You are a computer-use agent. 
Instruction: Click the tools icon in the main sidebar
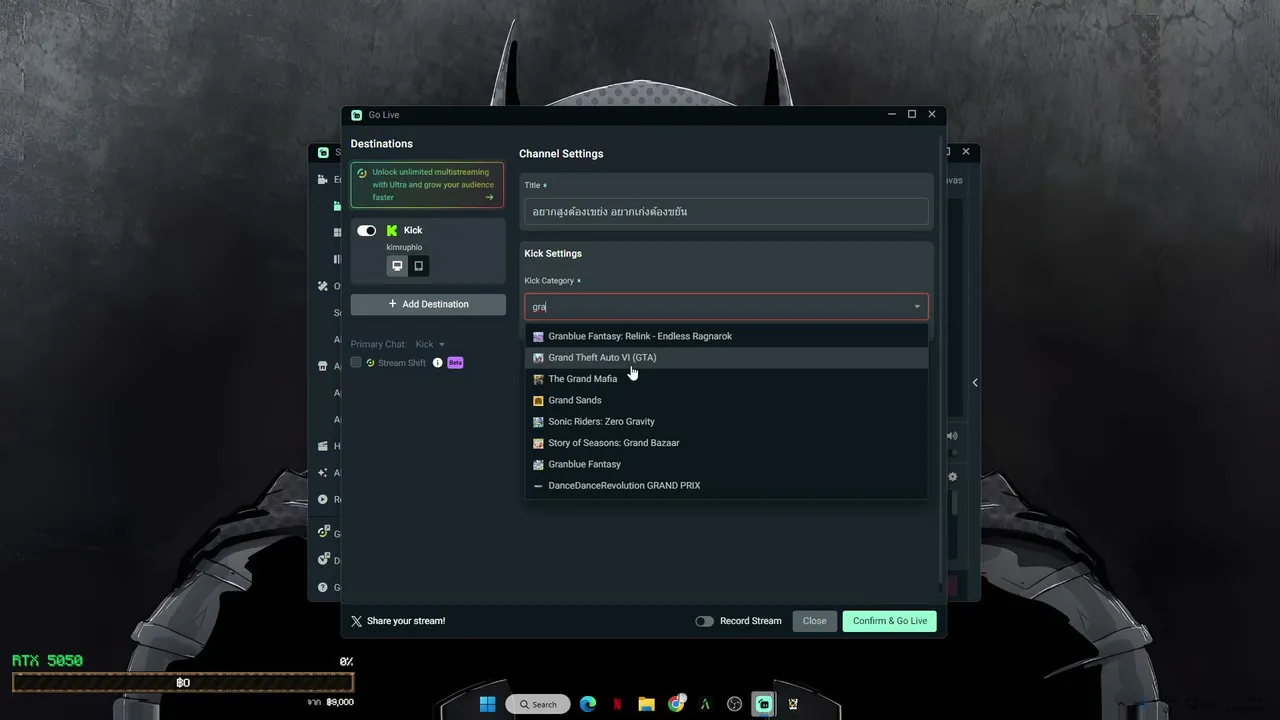click(323, 286)
